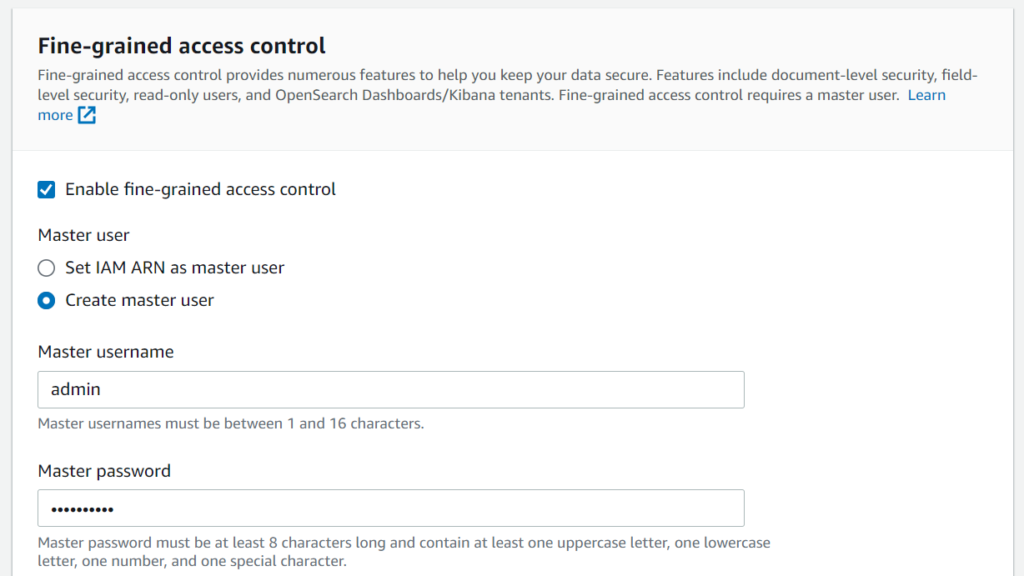1024x576 pixels.
Task: Click the "Fine-grained access control" heading
Action: 182,46
